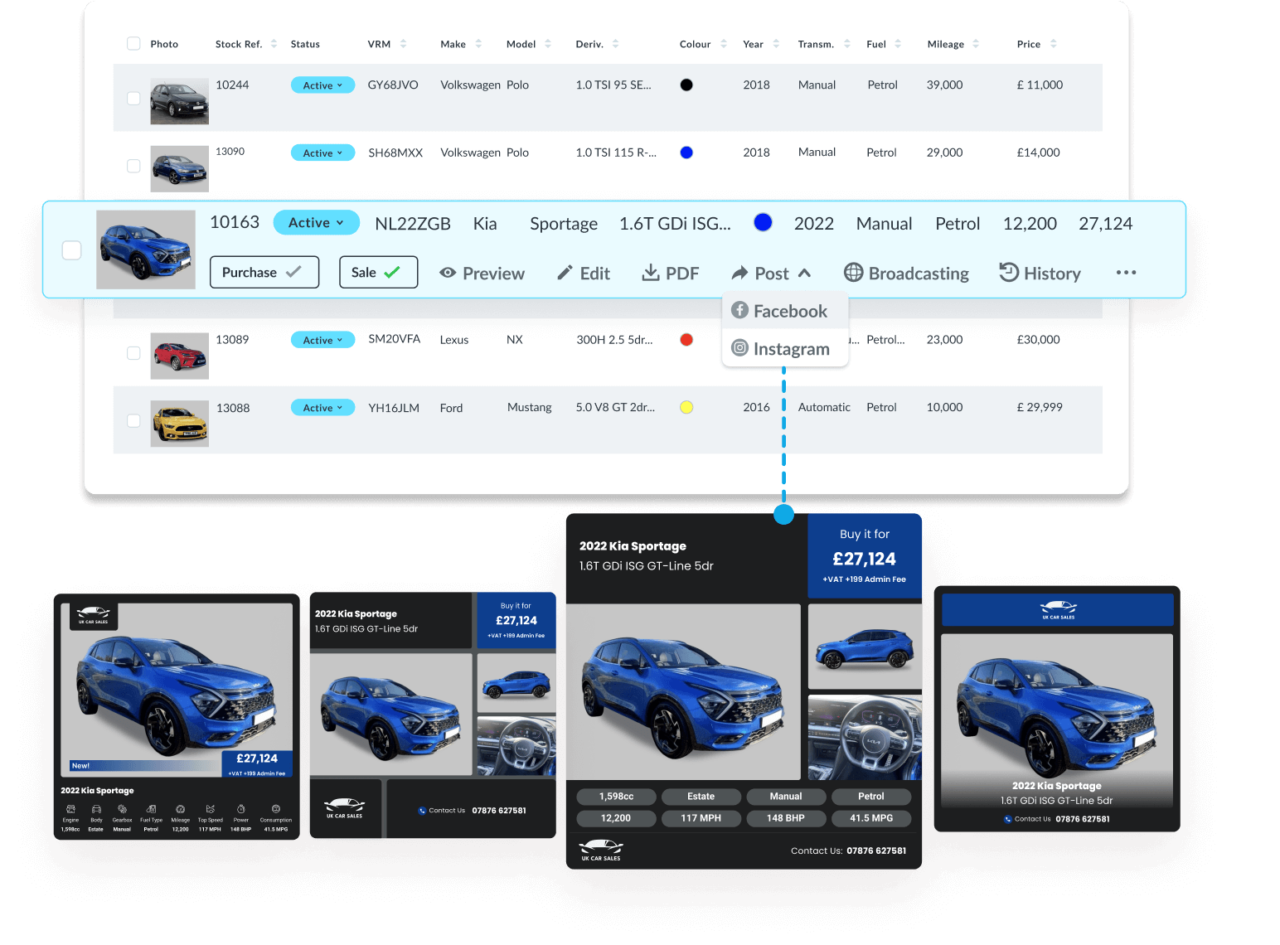Click the PDF download icon
Image resolution: width=1280 pixels, height=945 pixels.
(650, 273)
